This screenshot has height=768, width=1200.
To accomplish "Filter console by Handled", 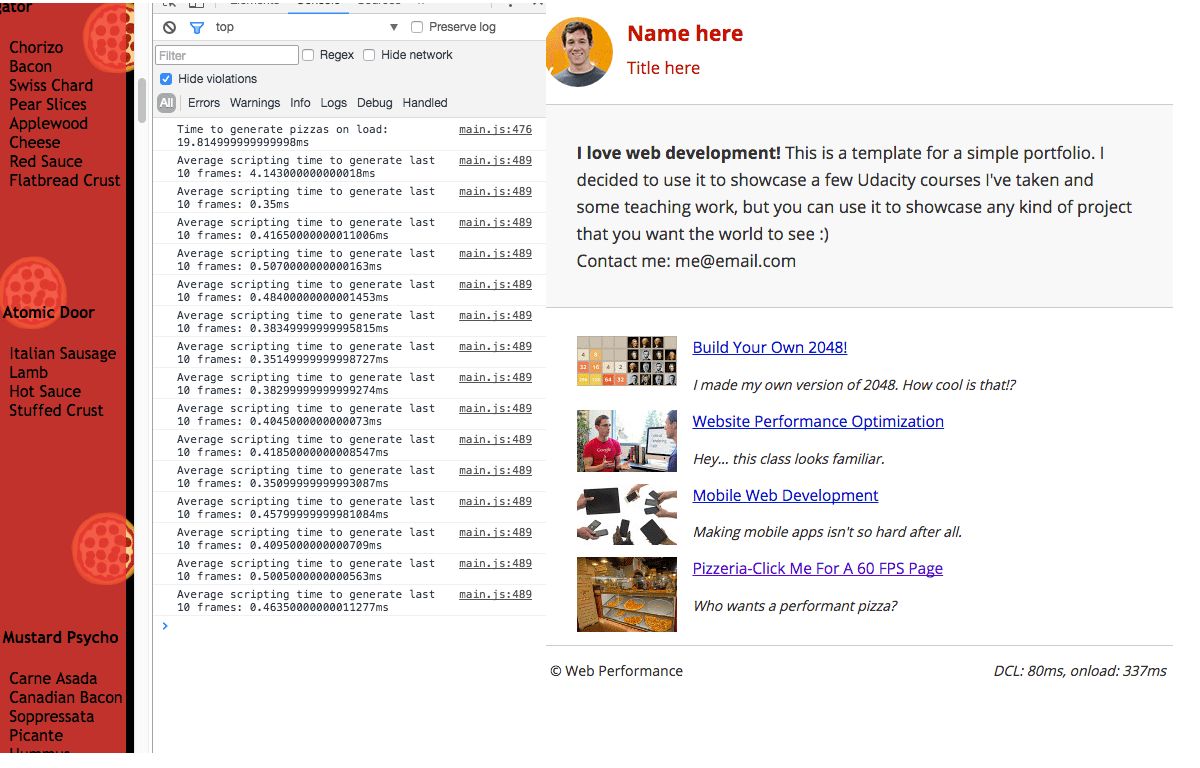I will [425, 103].
